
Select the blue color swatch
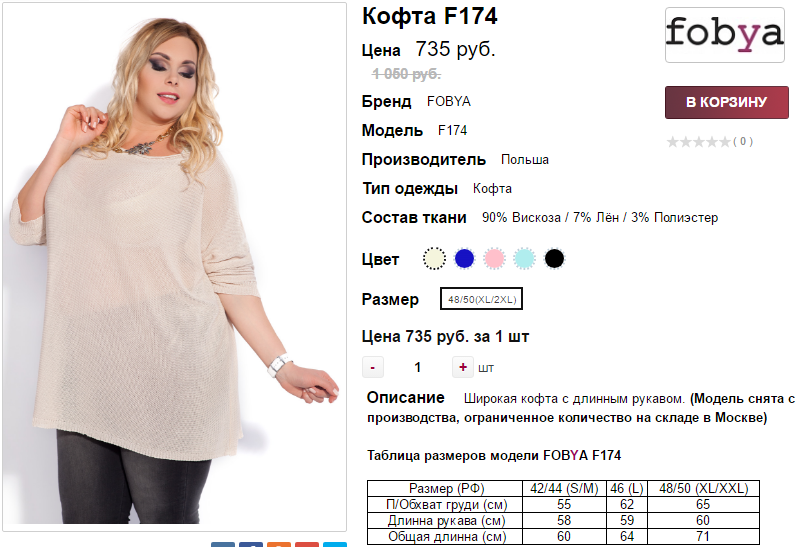pos(464,259)
